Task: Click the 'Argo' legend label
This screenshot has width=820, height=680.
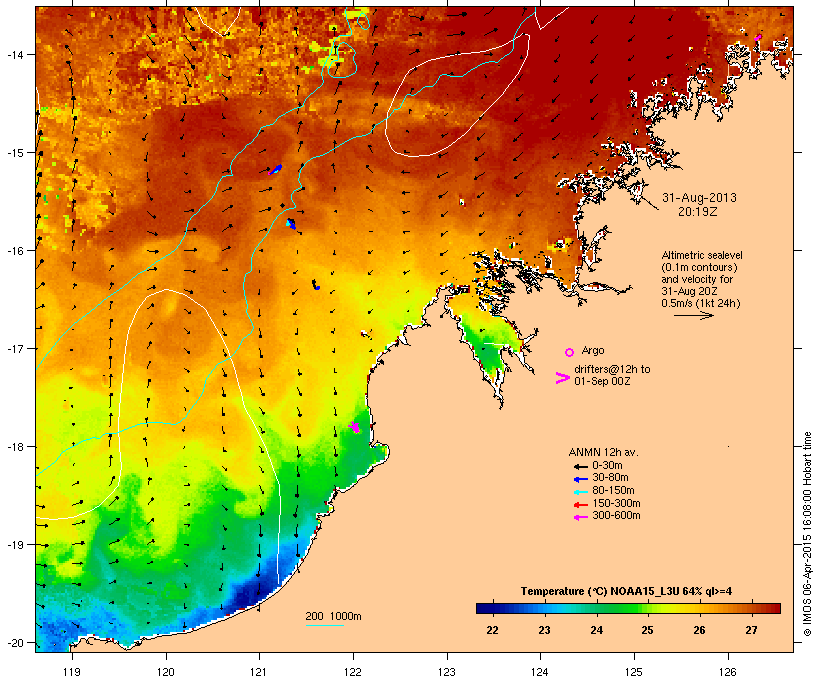Action: (593, 350)
